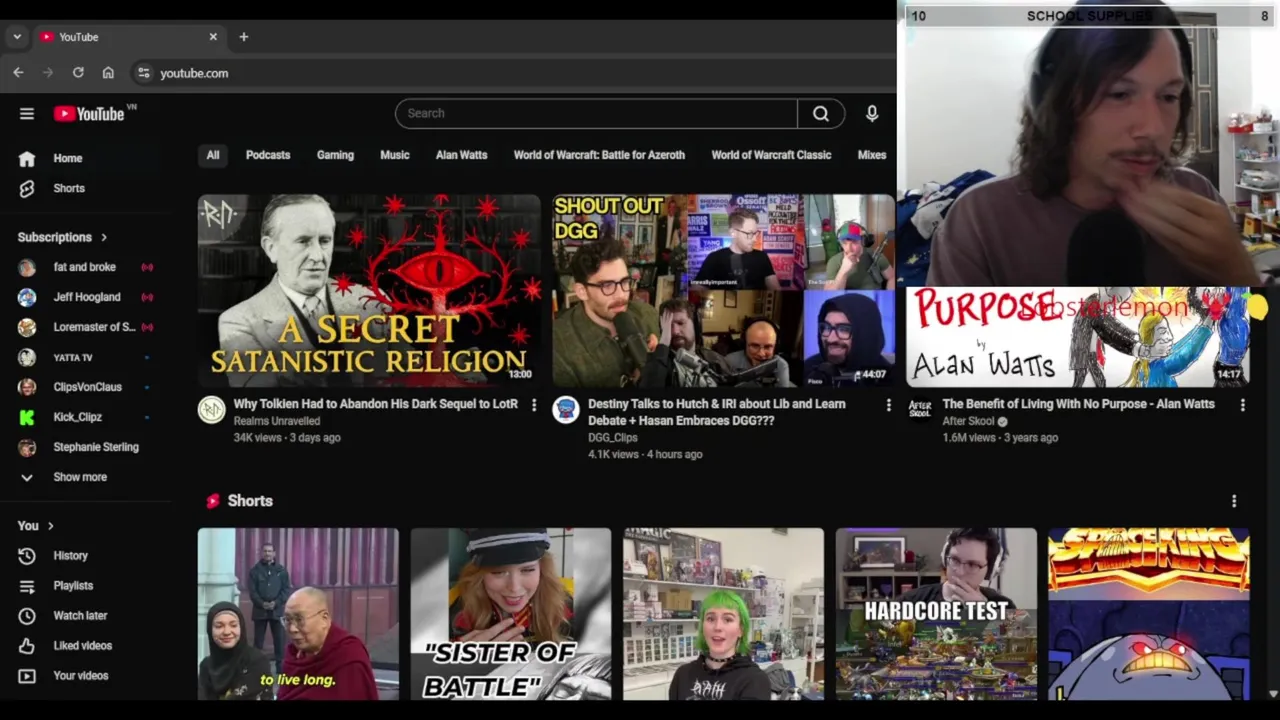Open Why Tolkien Had to Abandon title

click(x=376, y=404)
